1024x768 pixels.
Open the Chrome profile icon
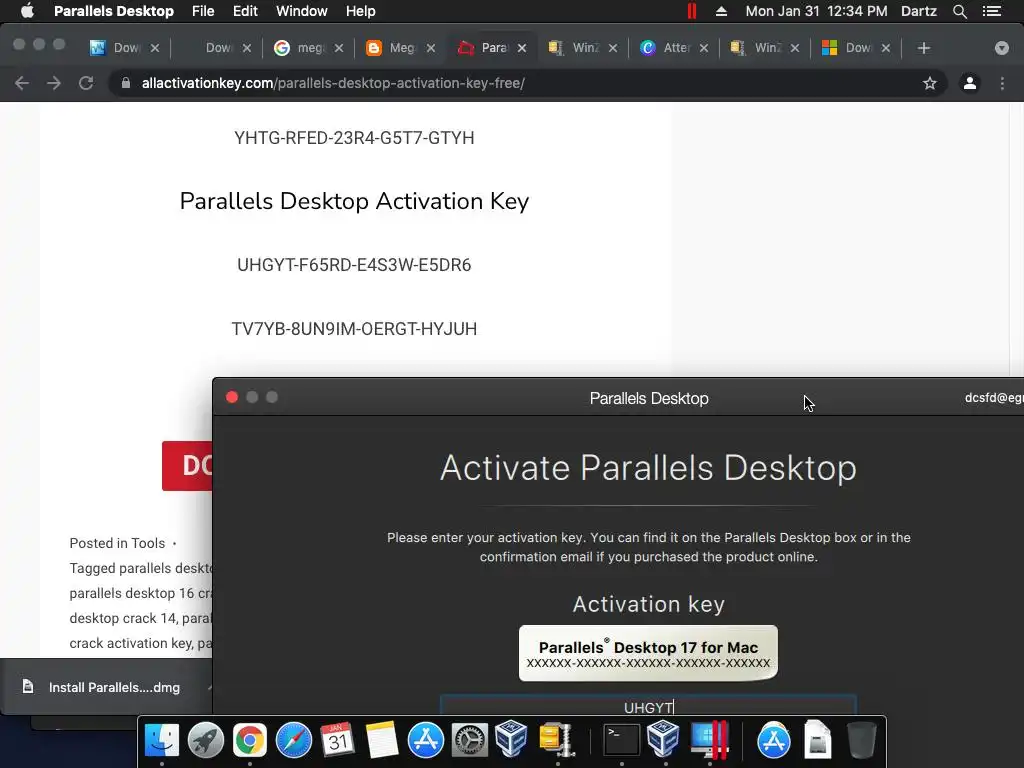point(970,83)
